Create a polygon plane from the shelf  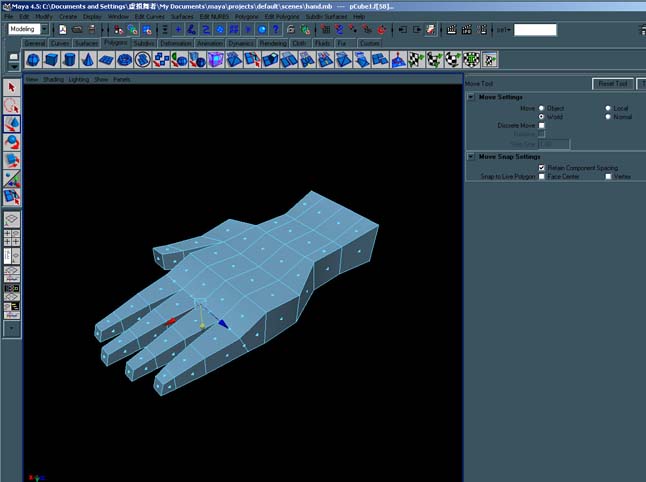coord(106,60)
